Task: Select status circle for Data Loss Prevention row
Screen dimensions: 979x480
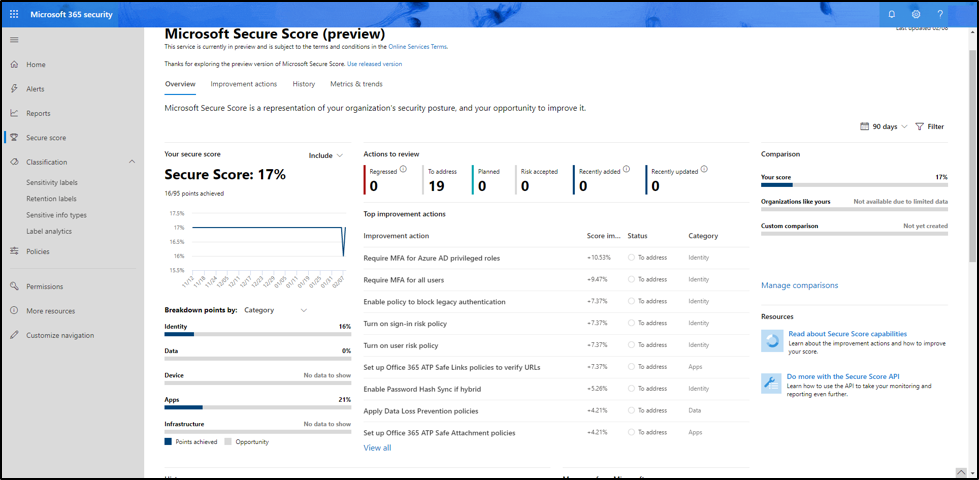Action: click(x=631, y=411)
